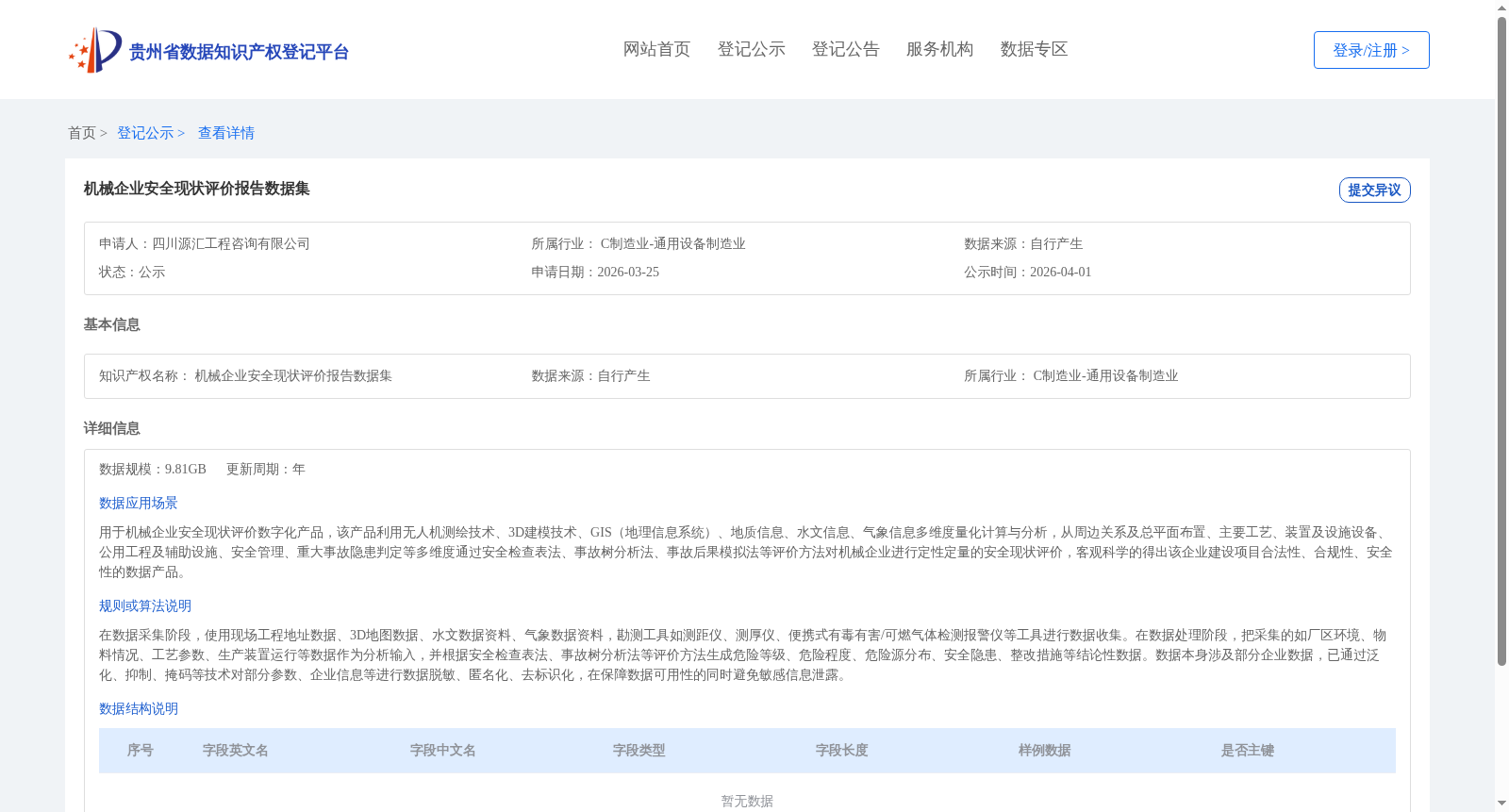The image size is (1509, 812).
Task: Go to 网站首页 menu item
Action: pos(656,49)
